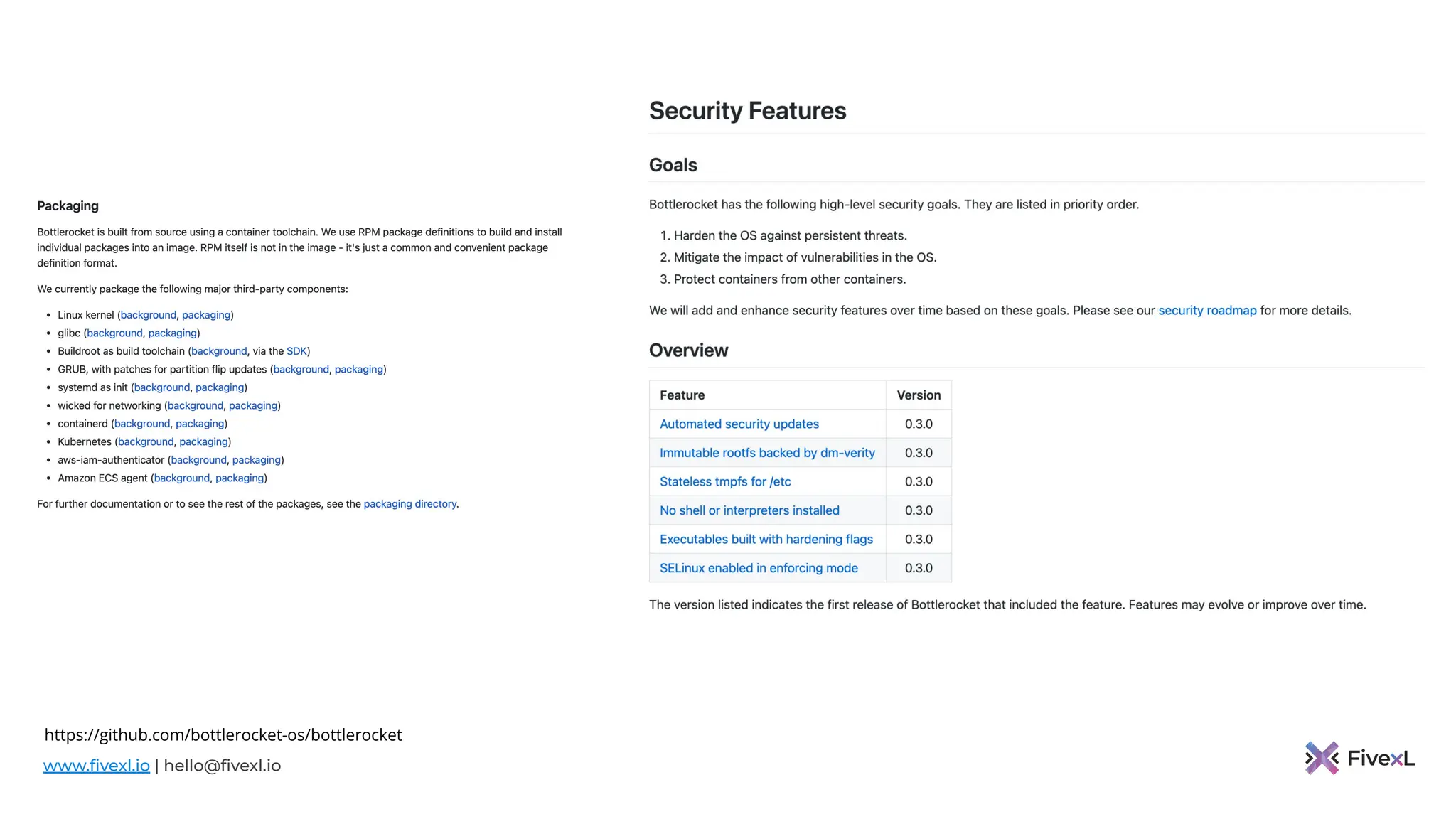1456x819 pixels.
Task: Open the Linux kernel background link
Action: click(148, 315)
